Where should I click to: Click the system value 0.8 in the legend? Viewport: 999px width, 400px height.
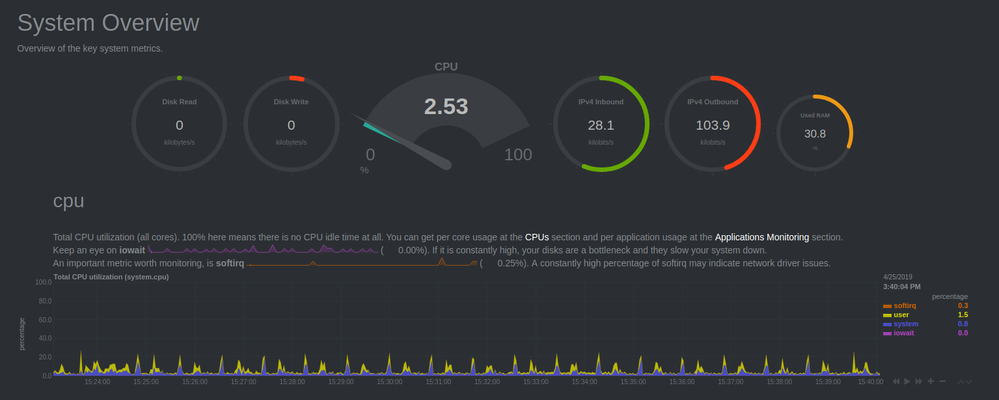(x=963, y=324)
